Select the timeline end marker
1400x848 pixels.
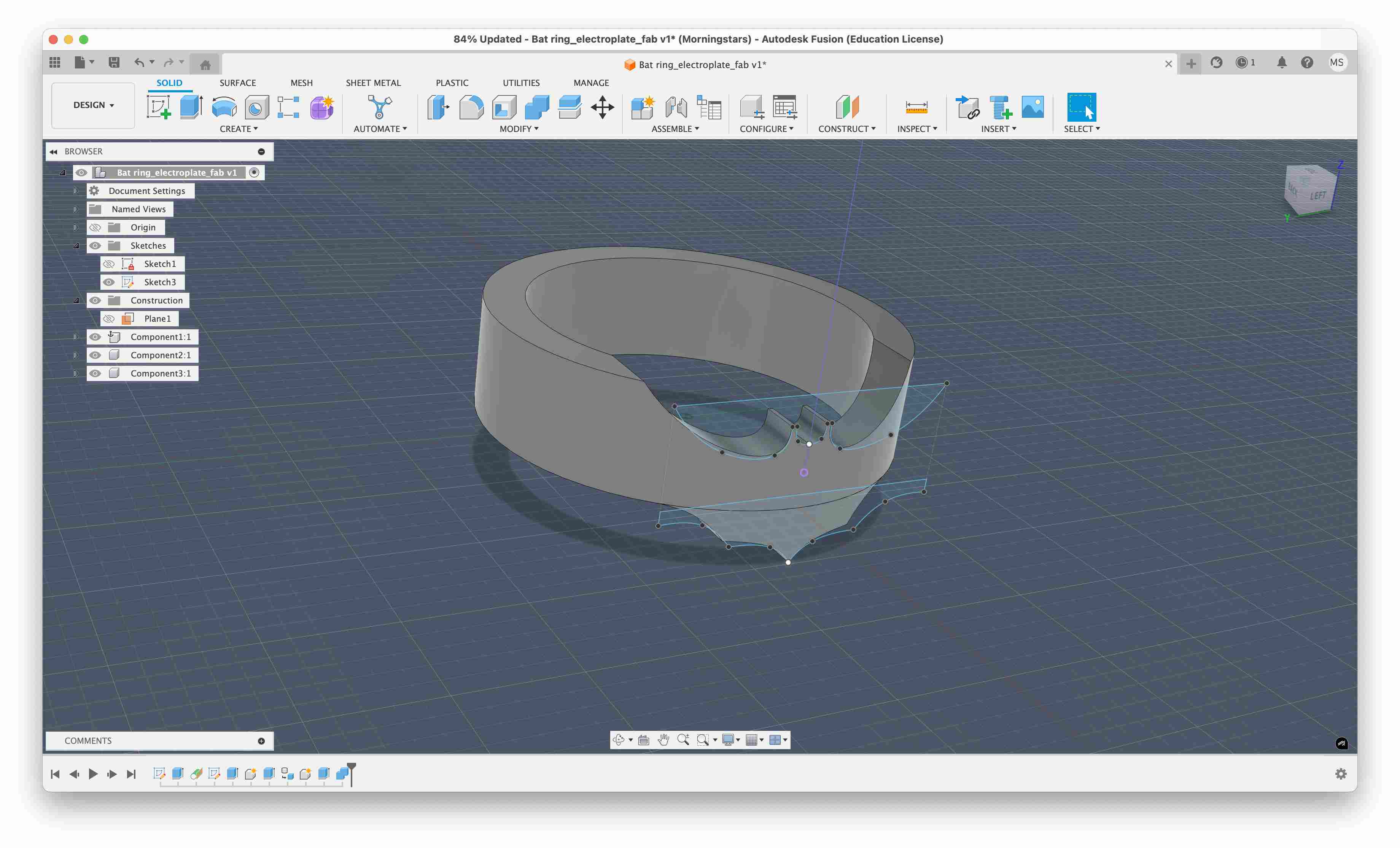(x=352, y=774)
